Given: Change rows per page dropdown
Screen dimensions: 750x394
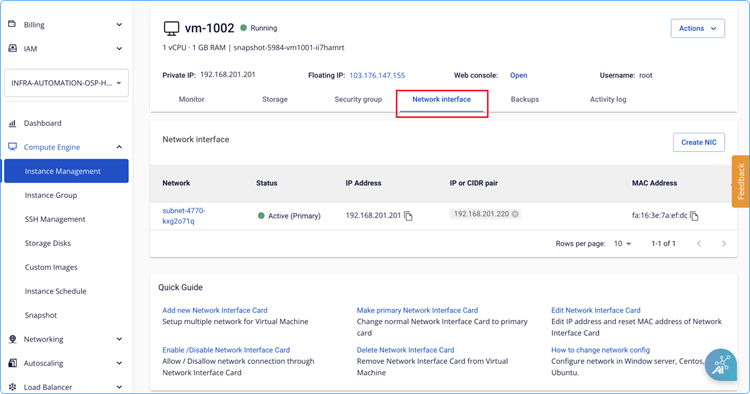Looking at the screenshot, I should click(622, 243).
